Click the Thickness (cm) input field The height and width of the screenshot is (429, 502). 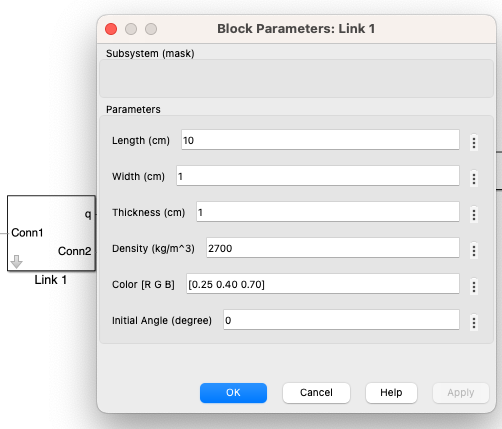tap(328, 212)
